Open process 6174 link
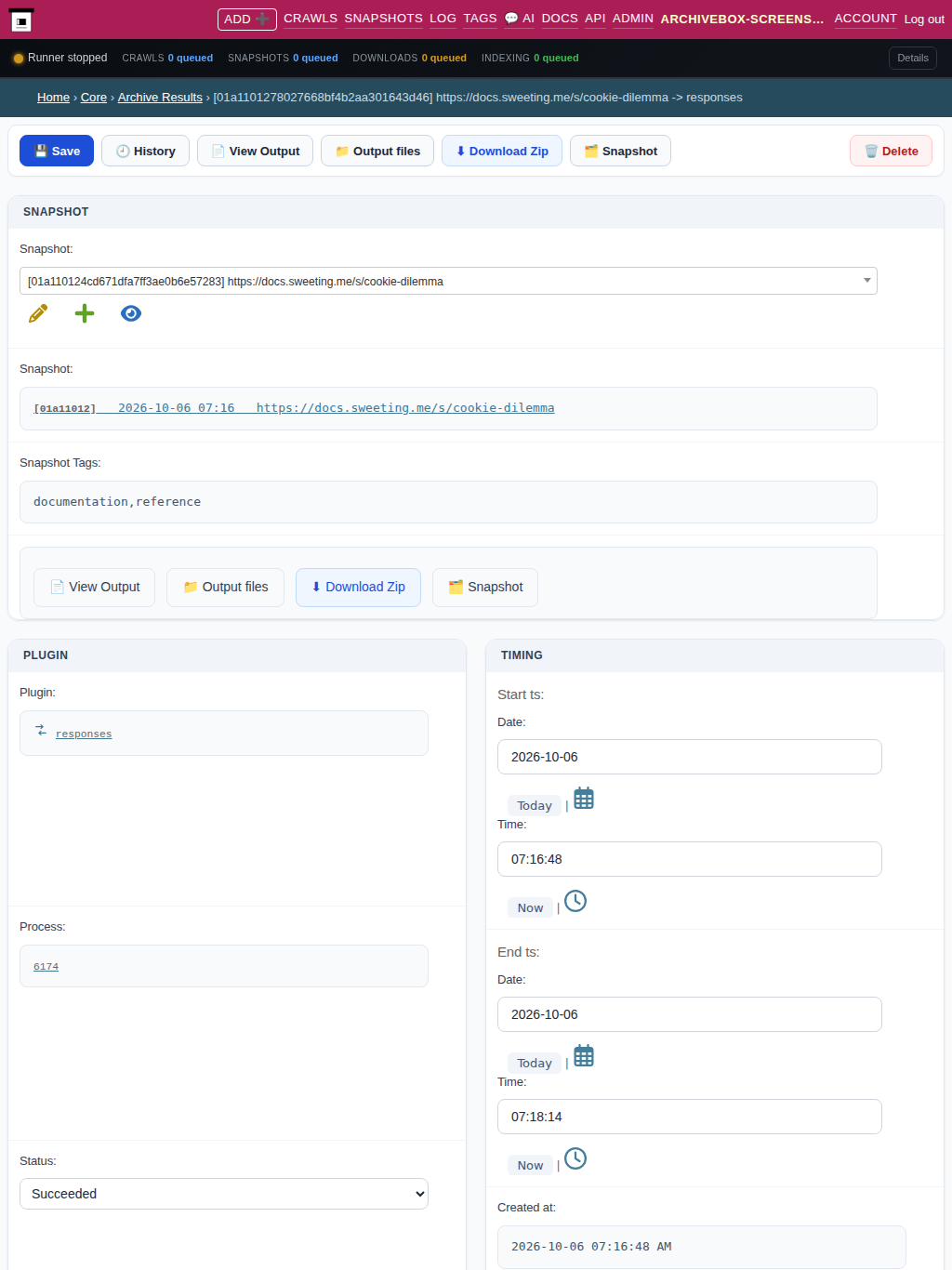Screen dimensions: 952x1270 click(x=46, y=967)
